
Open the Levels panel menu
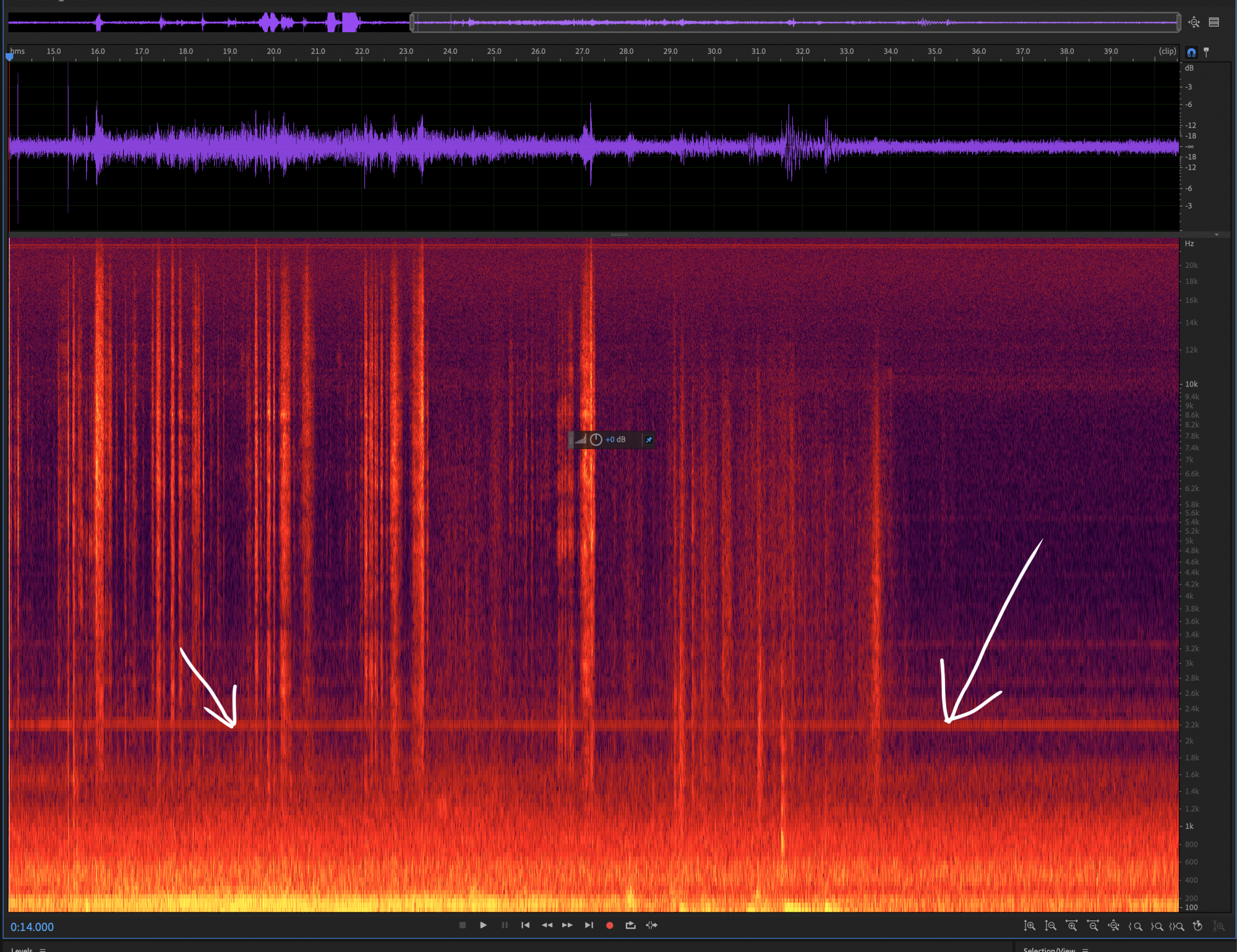click(43, 949)
